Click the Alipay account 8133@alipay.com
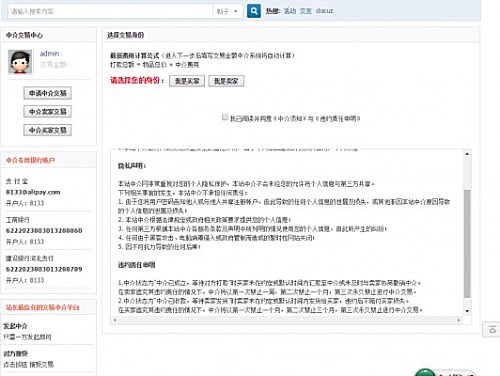The image size is (500, 376). pyautogui.click(x=33, y=192)
